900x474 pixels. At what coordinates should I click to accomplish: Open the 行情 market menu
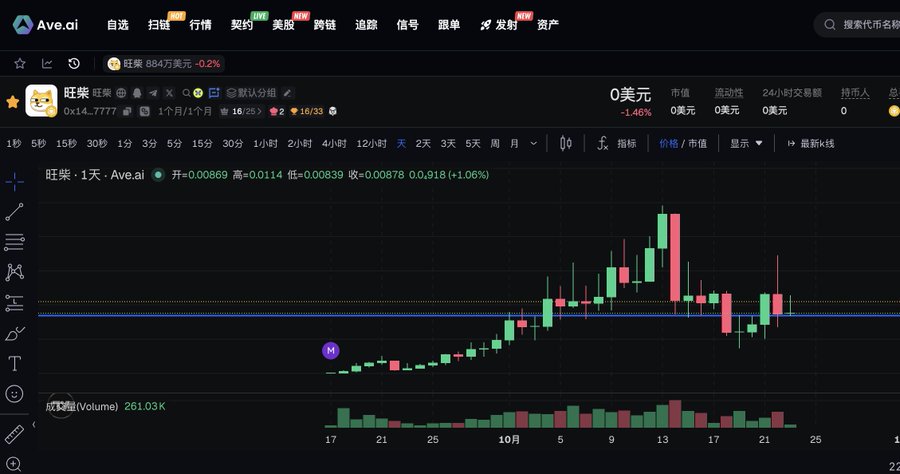click(x=200, y=25)
